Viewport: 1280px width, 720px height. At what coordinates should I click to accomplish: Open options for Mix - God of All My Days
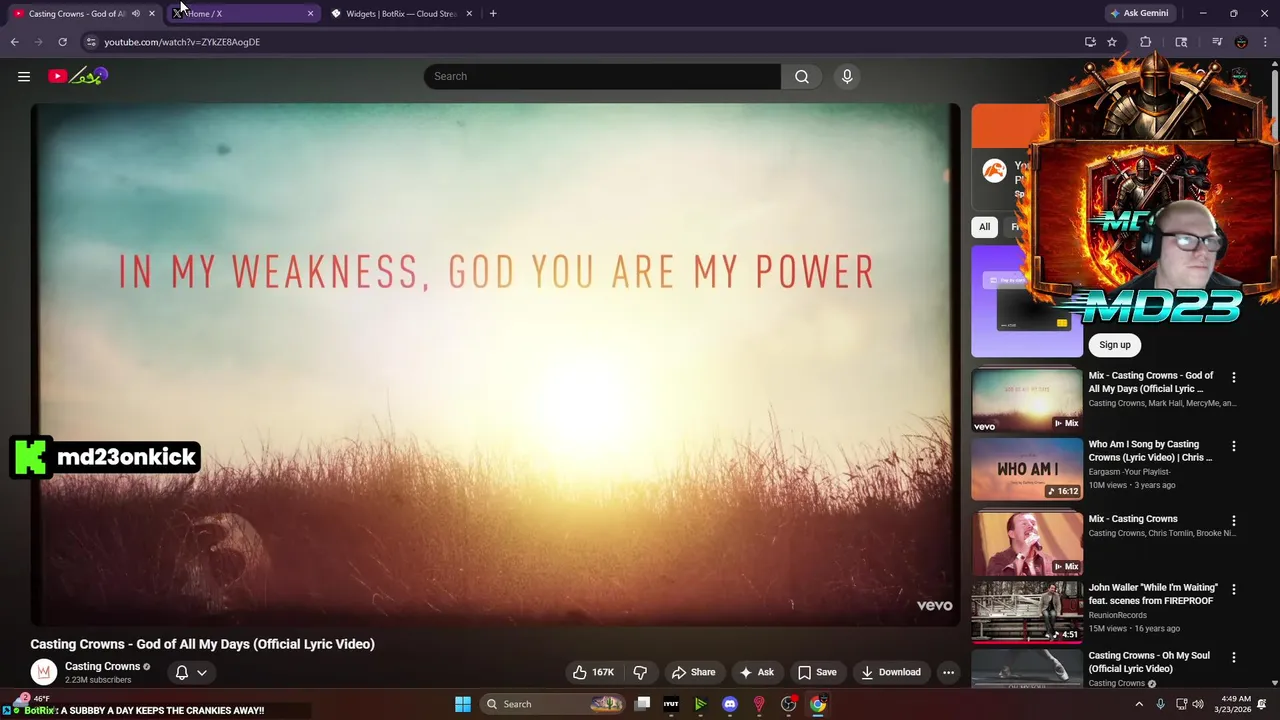pos(1233,377)
